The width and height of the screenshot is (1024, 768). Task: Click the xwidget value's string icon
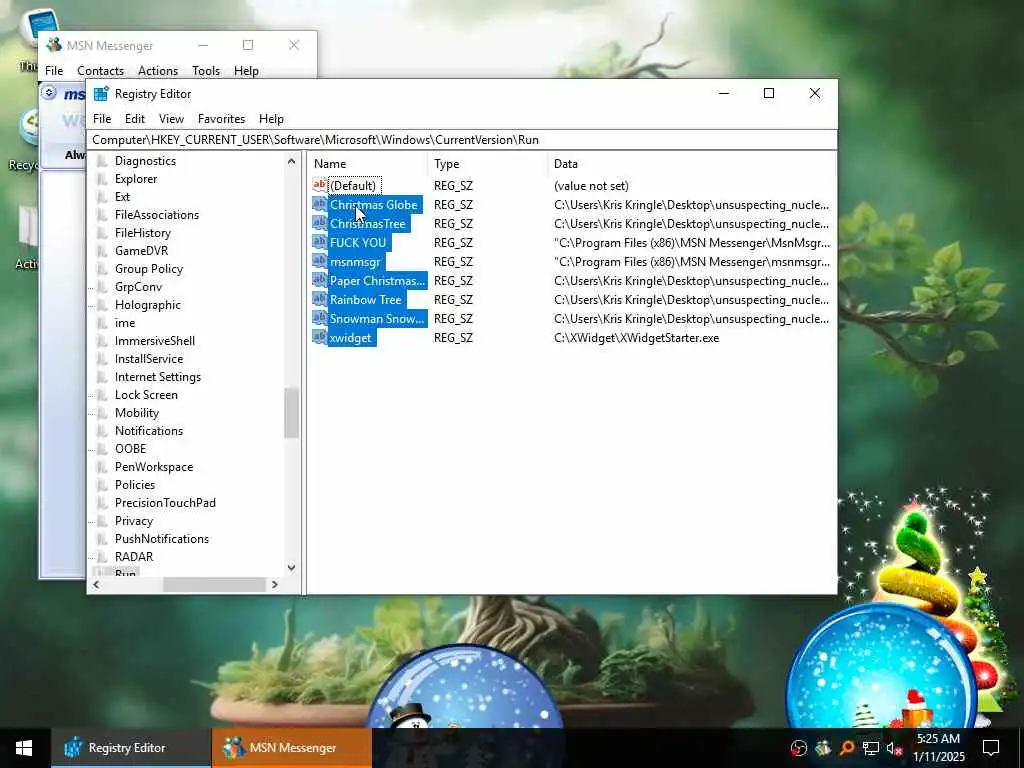(319, 337)
